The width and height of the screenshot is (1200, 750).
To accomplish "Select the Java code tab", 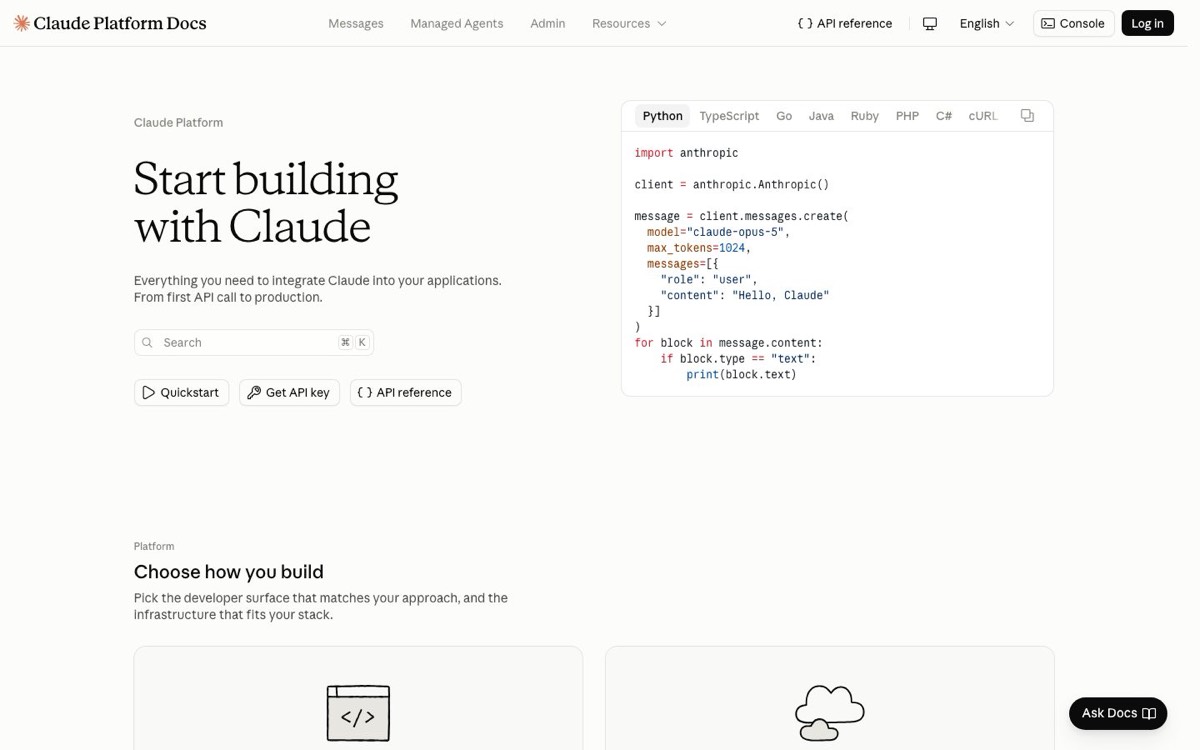I will tap(821, 116).
